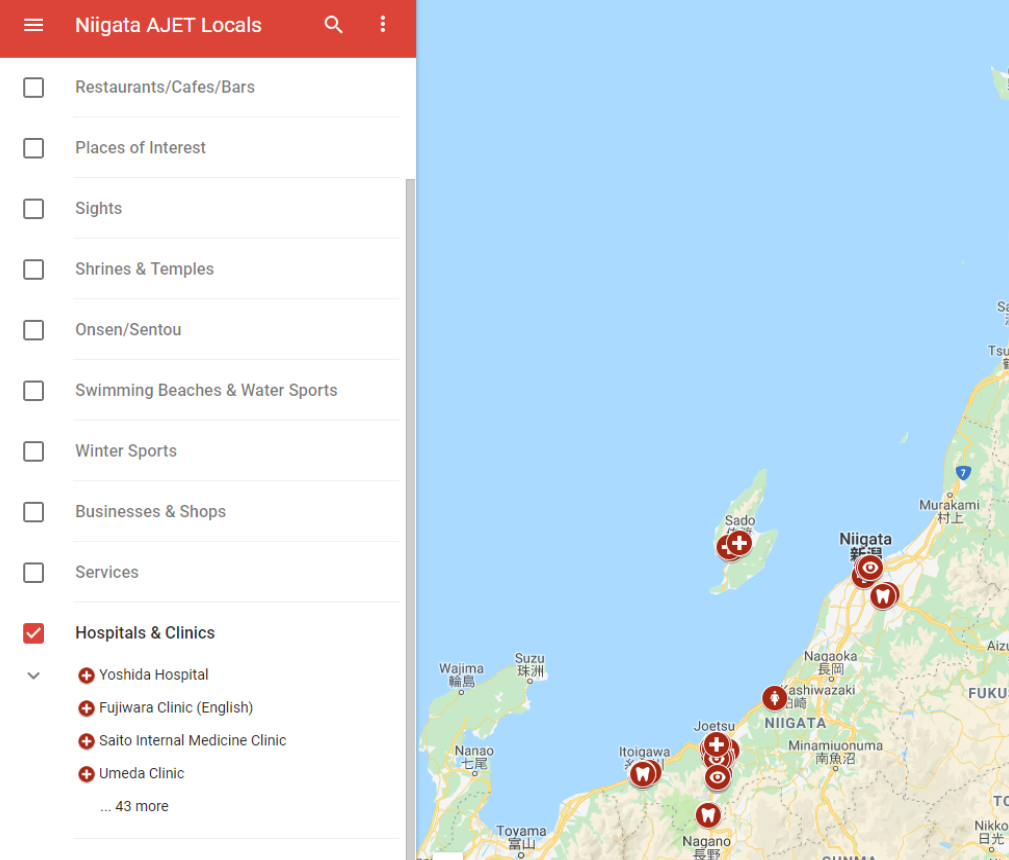
Task: Click the Nagaoka city label on map
Action: click(x=831, y=662)
